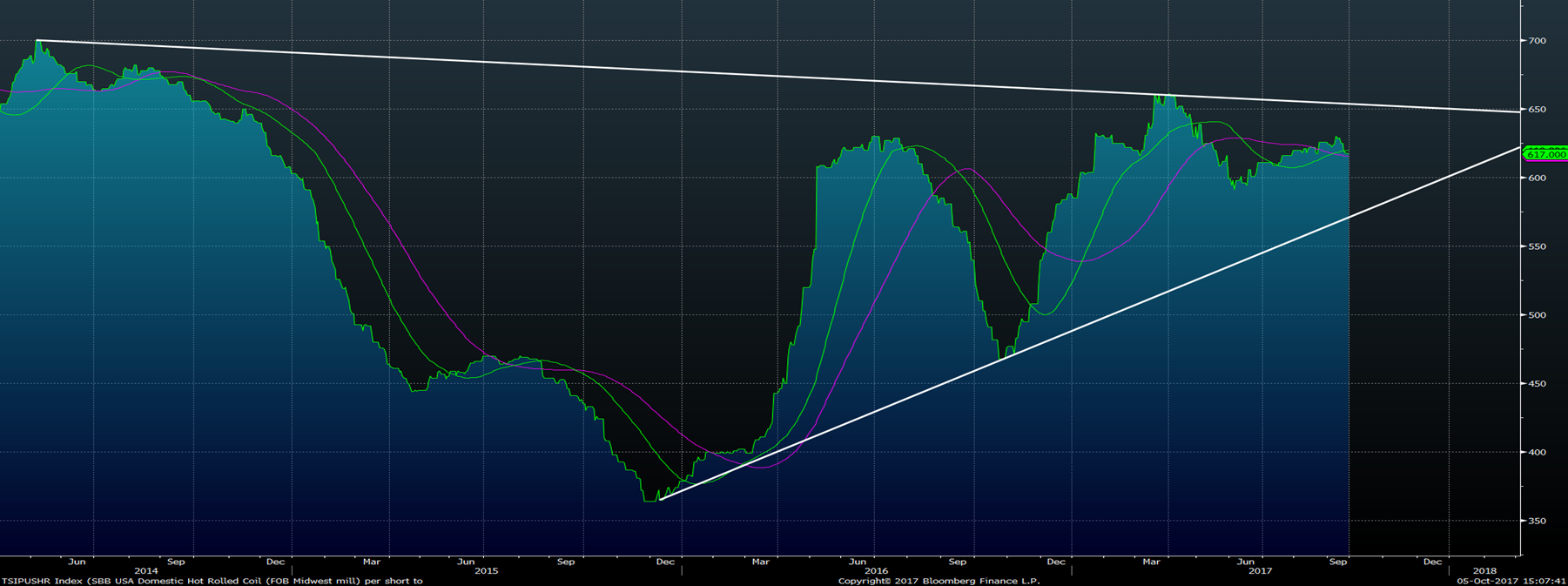This screenshot has height=586, width=1568.
Task: Click the 2017 year label on time axis
Action: pos(1260,571)
